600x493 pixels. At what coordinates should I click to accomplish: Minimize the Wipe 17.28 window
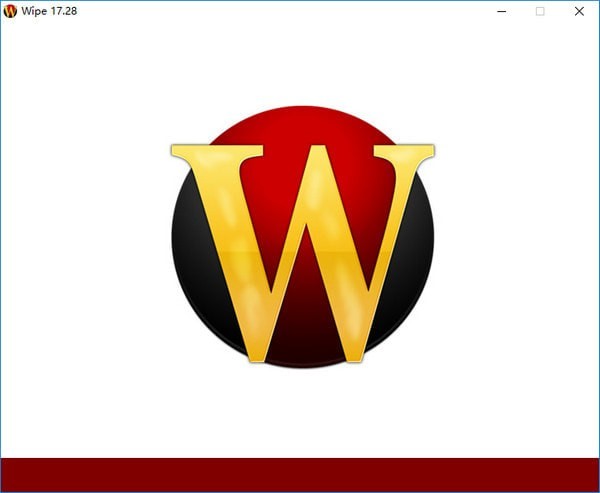click(502, 11)
